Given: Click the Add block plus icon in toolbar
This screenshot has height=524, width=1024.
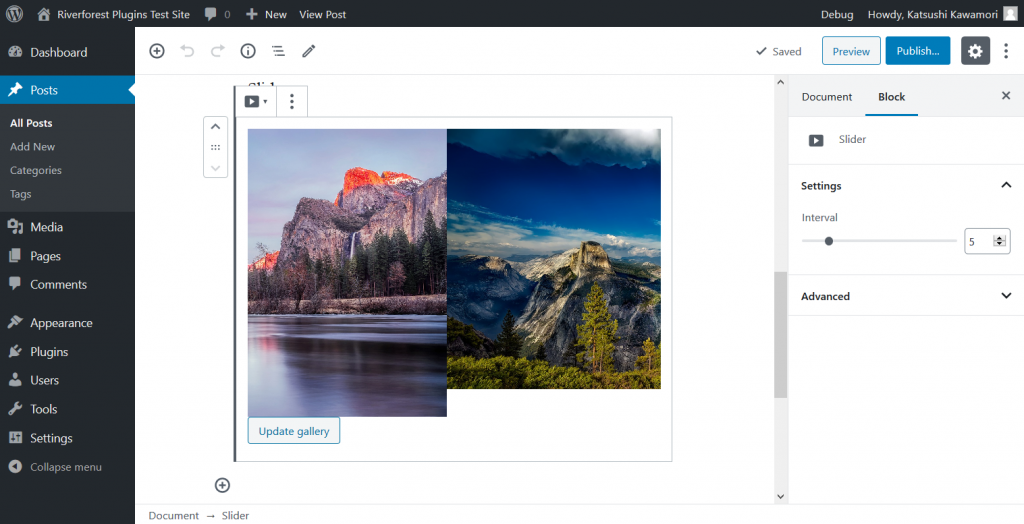Looking at the screenshot, I should click(157, 51).
